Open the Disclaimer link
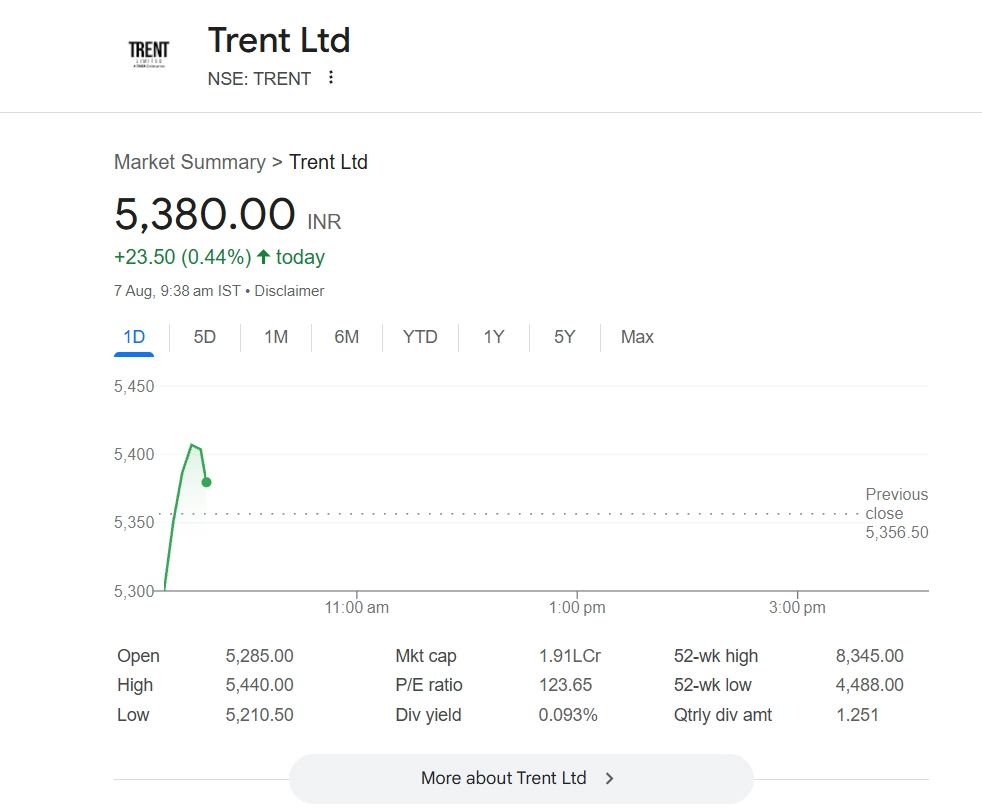Viewport: 982px width, 809px height. [x=289, y=291]
